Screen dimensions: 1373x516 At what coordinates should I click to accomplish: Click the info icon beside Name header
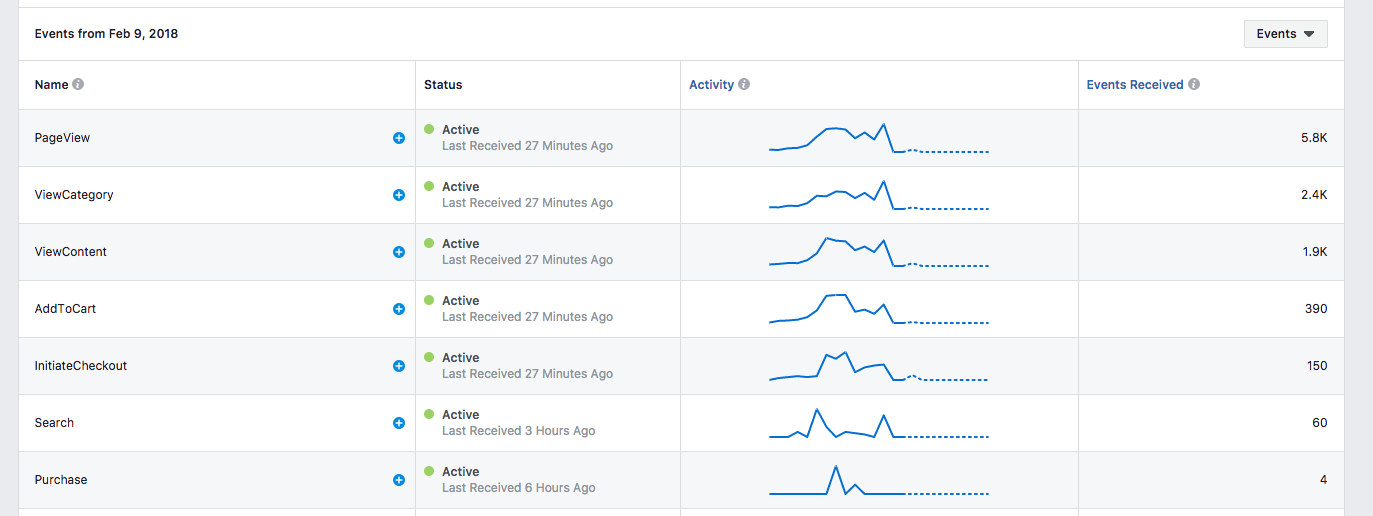(78, 85)
